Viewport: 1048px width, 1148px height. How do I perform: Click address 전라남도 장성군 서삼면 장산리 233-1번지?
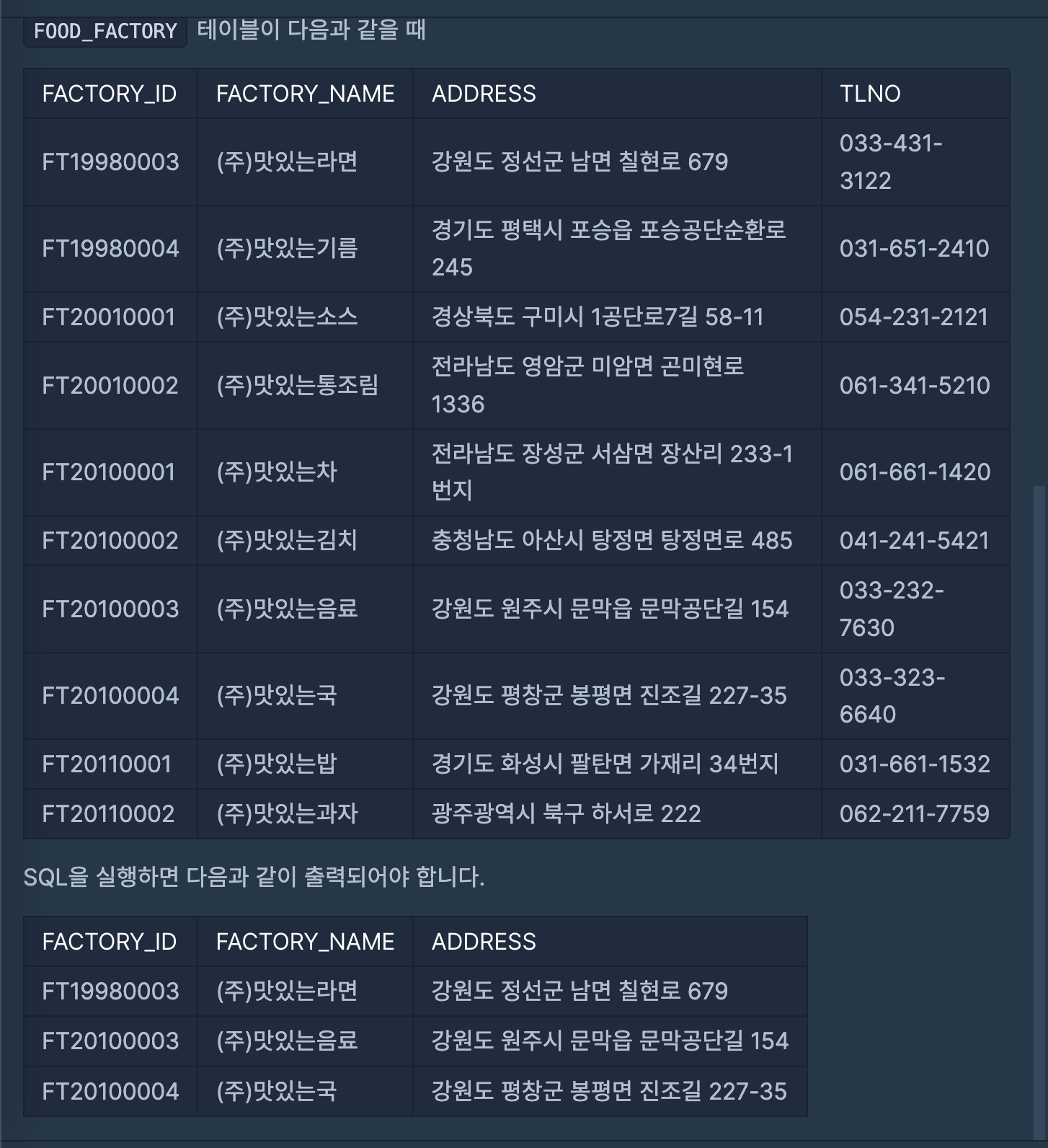[x=612, y=472]
